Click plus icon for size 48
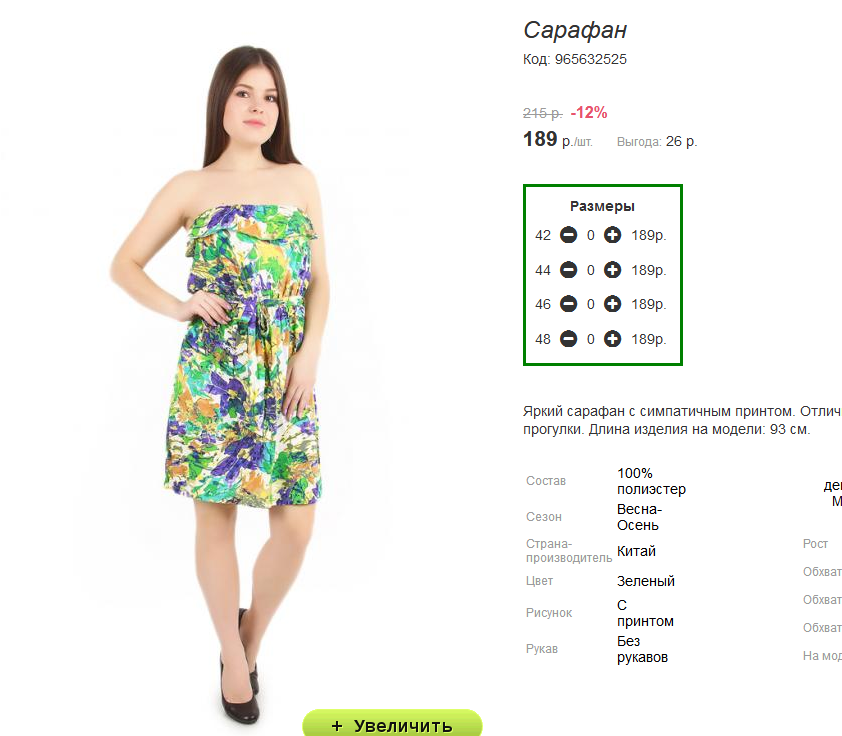This screenshot has width=842, height=736. pos(612,339)
